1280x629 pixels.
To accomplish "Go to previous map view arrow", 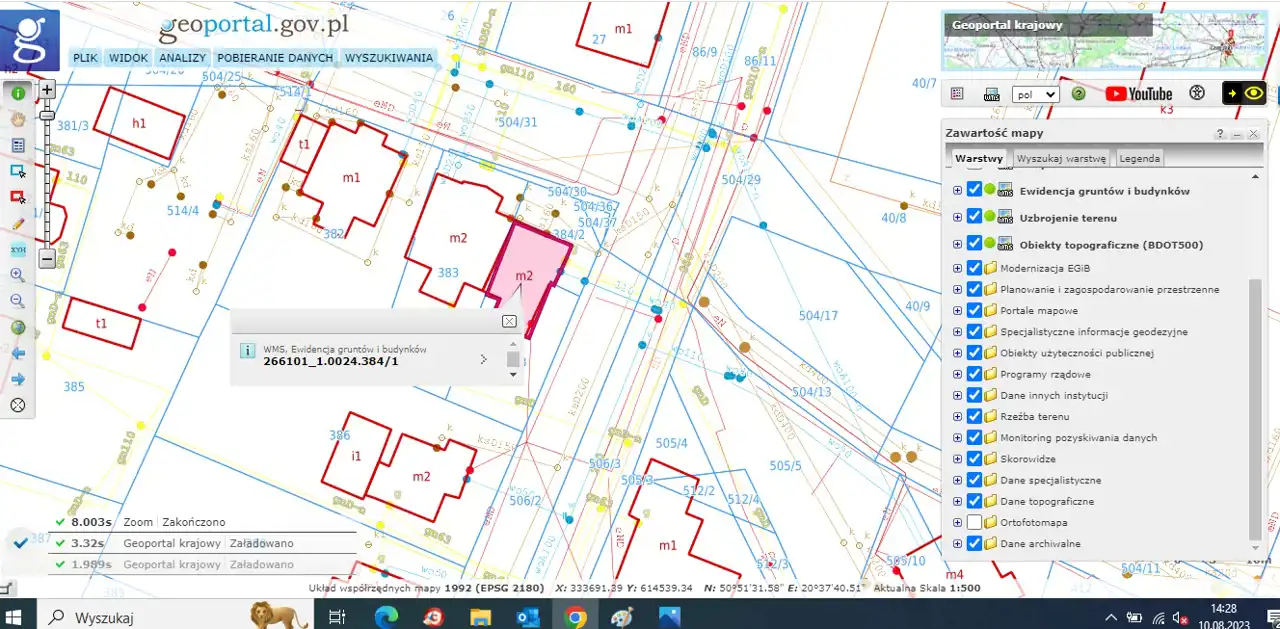I will (x=18, y=353).
